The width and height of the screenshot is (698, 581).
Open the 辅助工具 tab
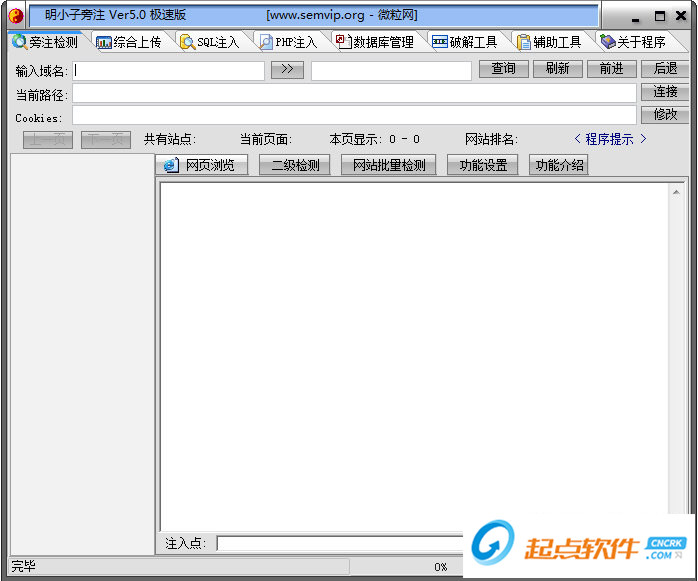[549, 42]
